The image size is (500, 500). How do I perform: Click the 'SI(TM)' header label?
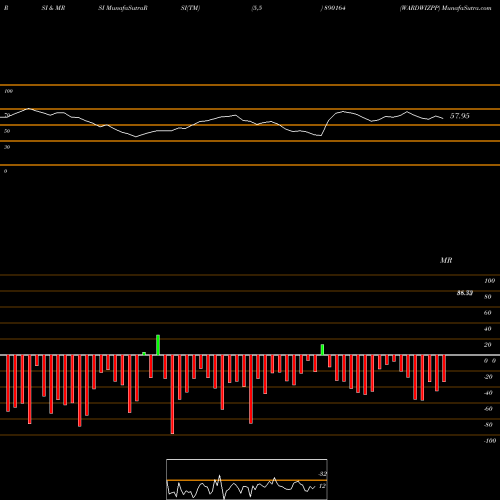click(190, 8)
